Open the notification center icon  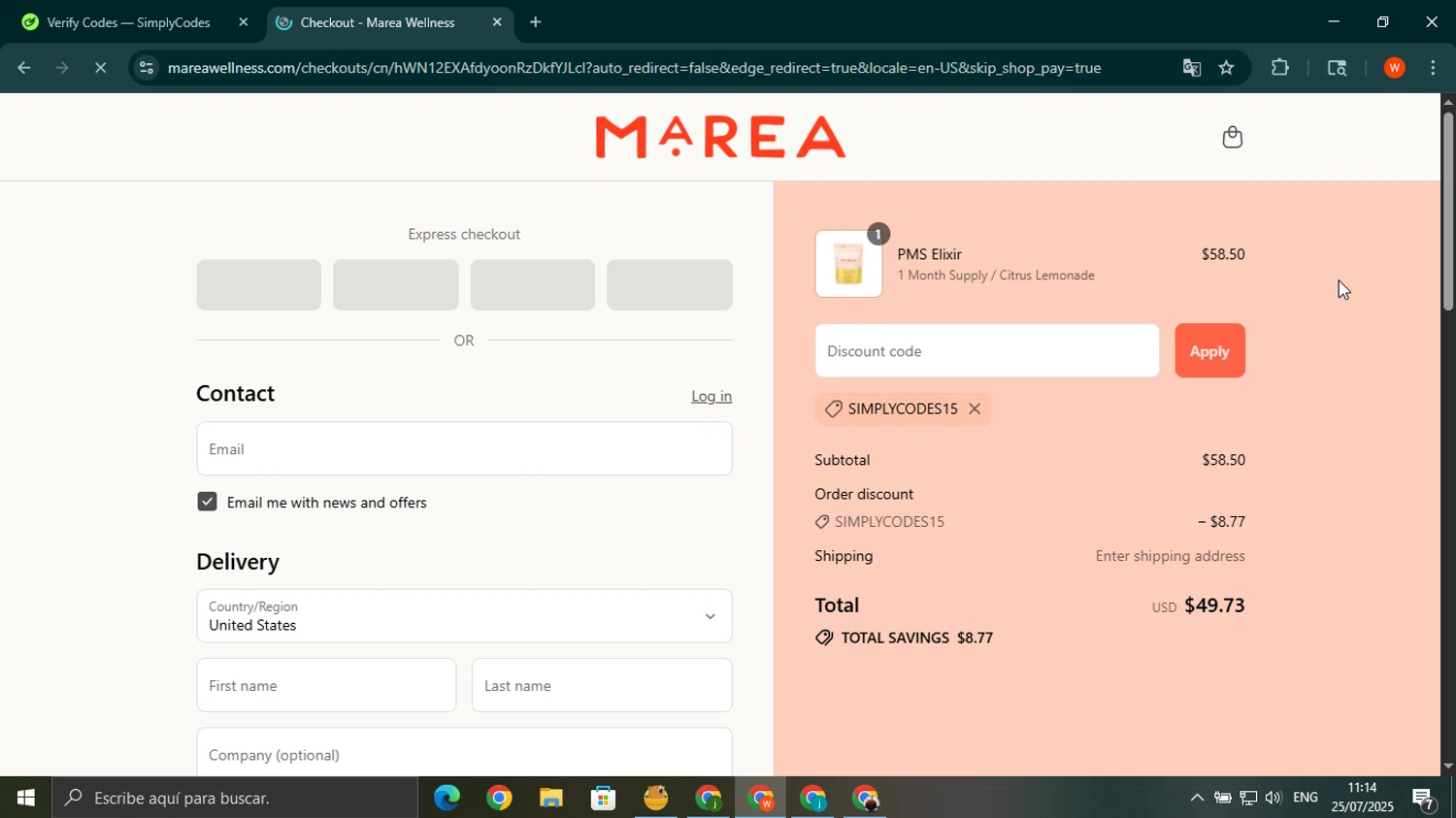click(x=1424, y=799)
